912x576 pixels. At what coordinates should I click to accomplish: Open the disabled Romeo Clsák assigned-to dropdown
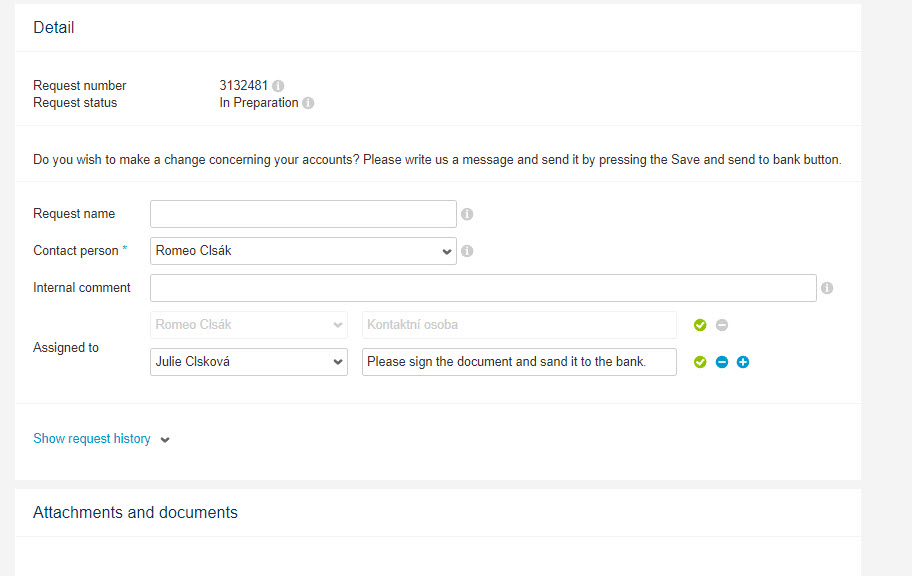[249, 325]
